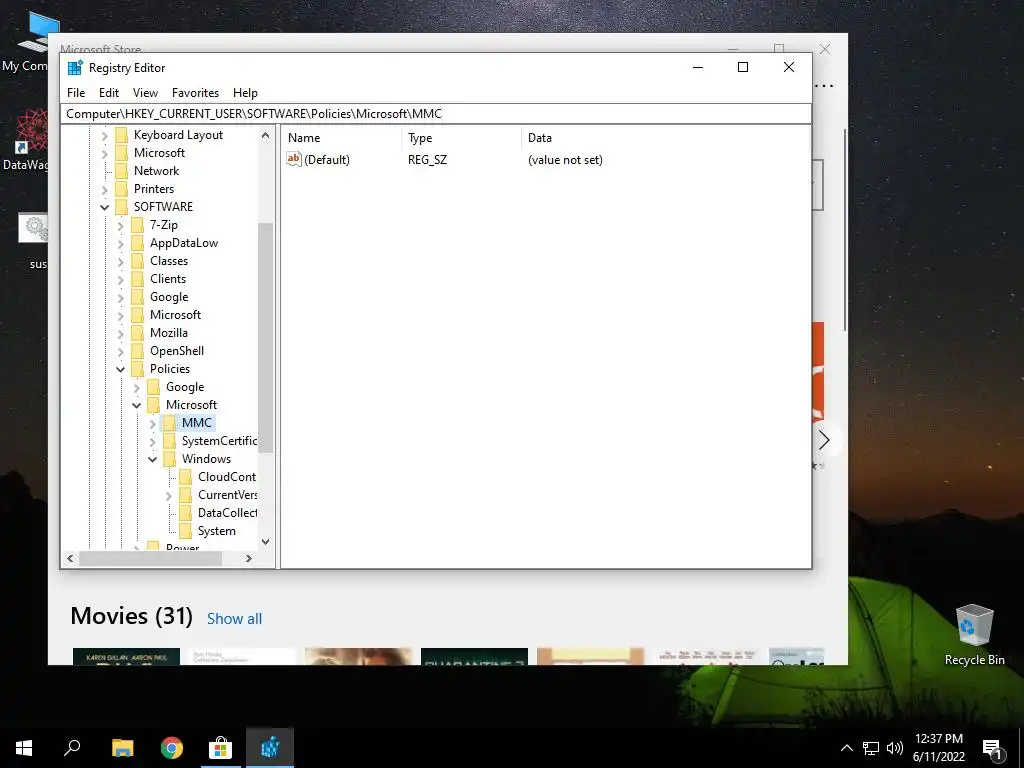Select the OpenShell folder icon
This screenshot has height=768, width=1024.
coord(137,351)
